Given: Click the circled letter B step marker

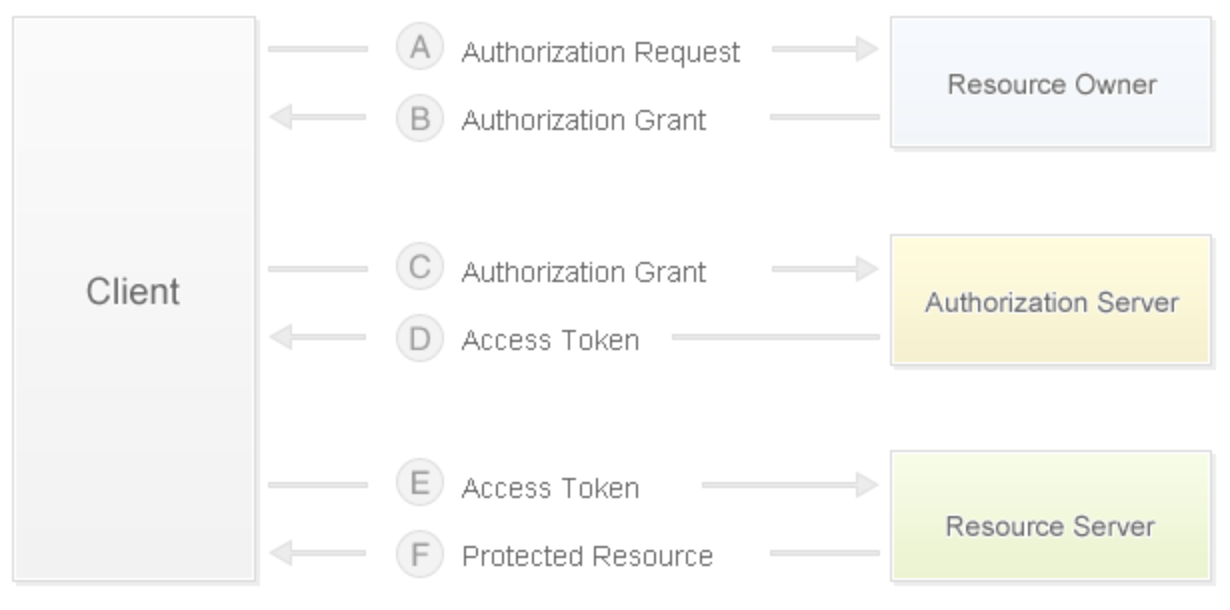Looking at the screenshot, I should point(420,118).
